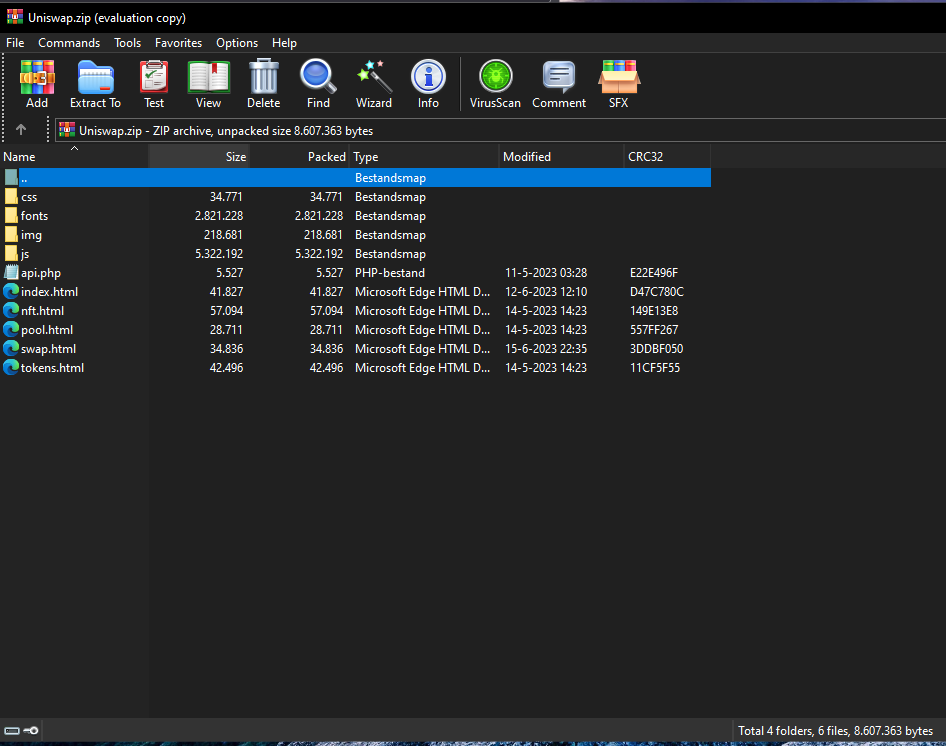Select the api.php file

pyautogui.click(x=41, y=273)
